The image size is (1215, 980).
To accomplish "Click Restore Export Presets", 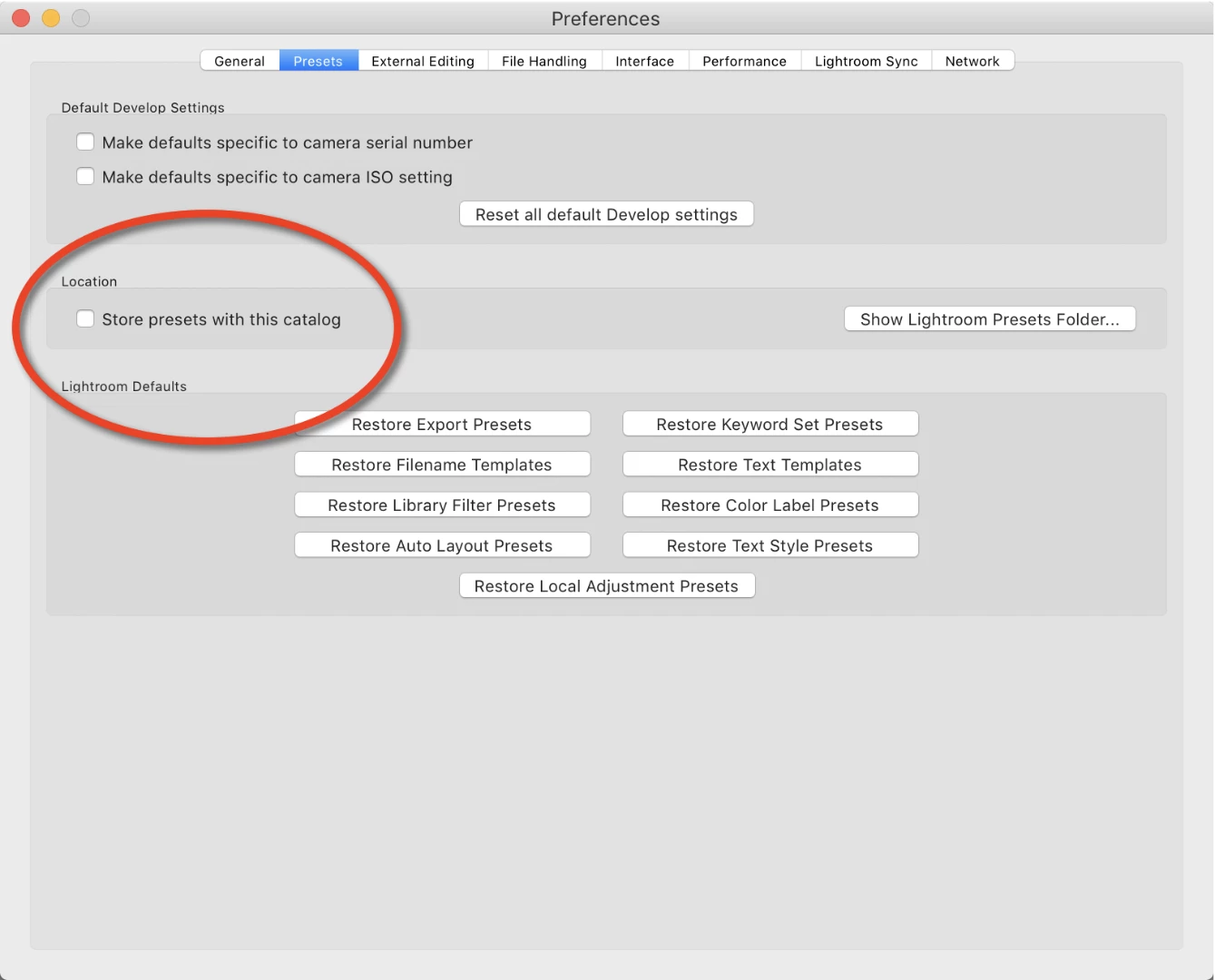I will (x=442, y=425).
